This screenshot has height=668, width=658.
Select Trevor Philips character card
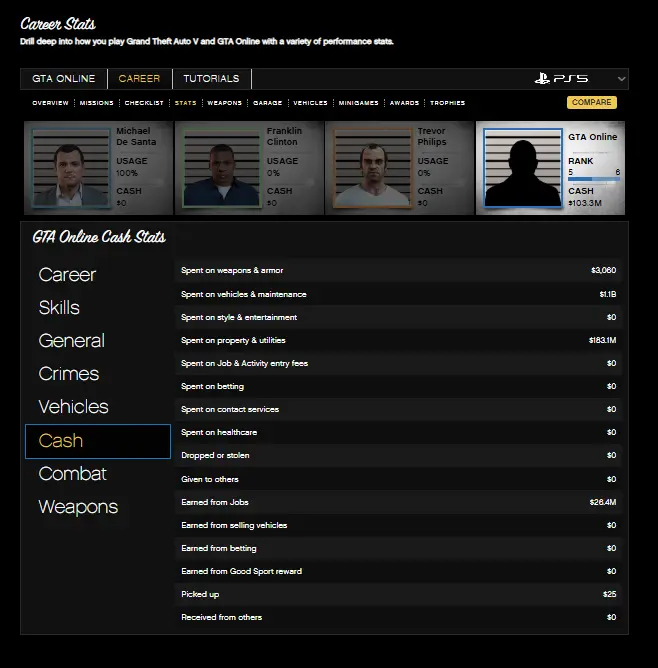[399, 168]
